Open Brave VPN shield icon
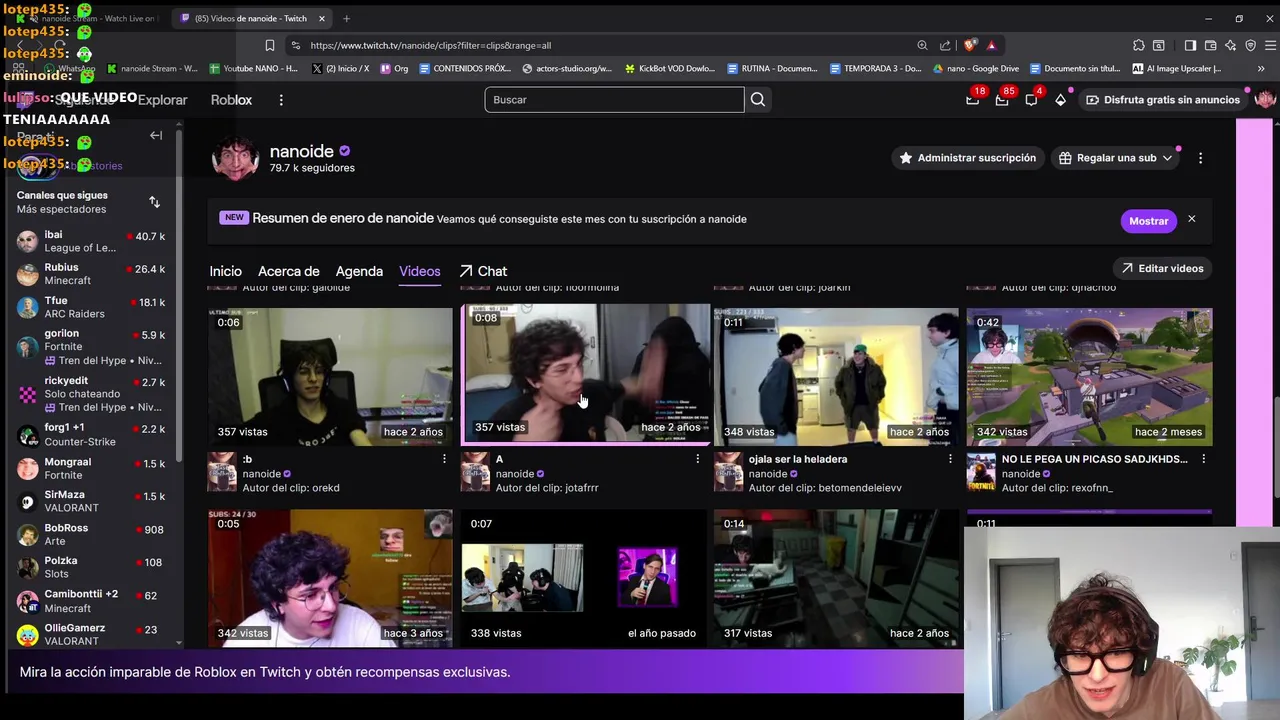 click(x=1250, y=45)
